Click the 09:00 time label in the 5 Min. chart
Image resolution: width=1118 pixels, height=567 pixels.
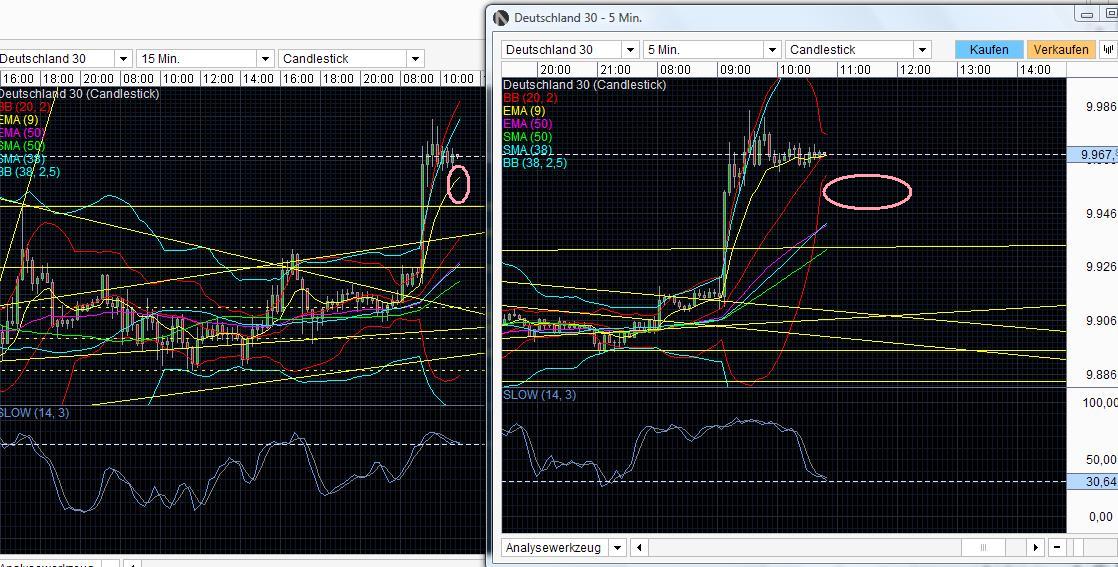[x=735, y=69]
